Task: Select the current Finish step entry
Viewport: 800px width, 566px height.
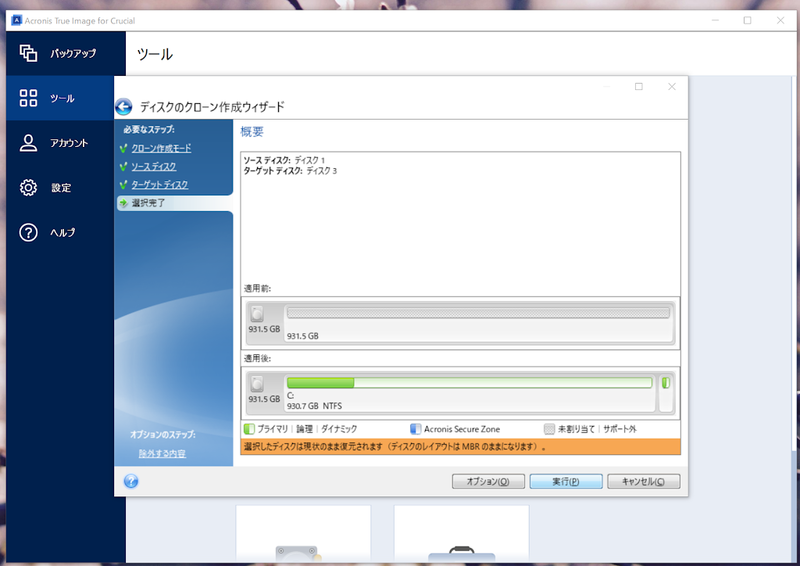Action: point(174,203)
